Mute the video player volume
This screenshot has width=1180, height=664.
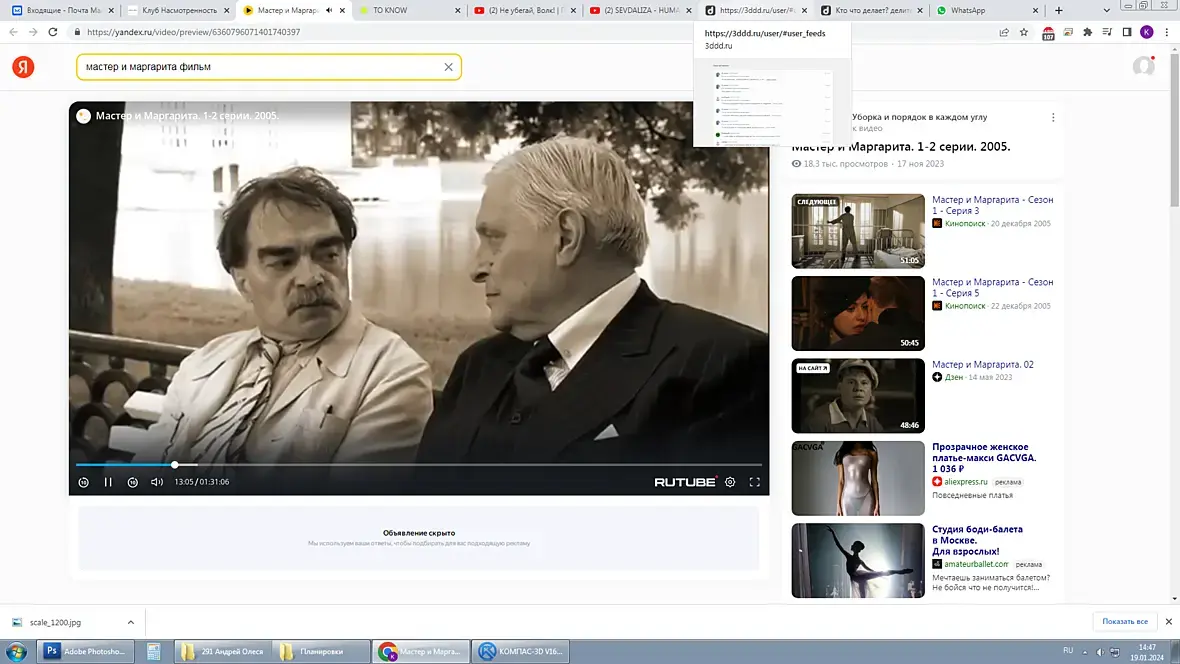[x=157, y=482]
